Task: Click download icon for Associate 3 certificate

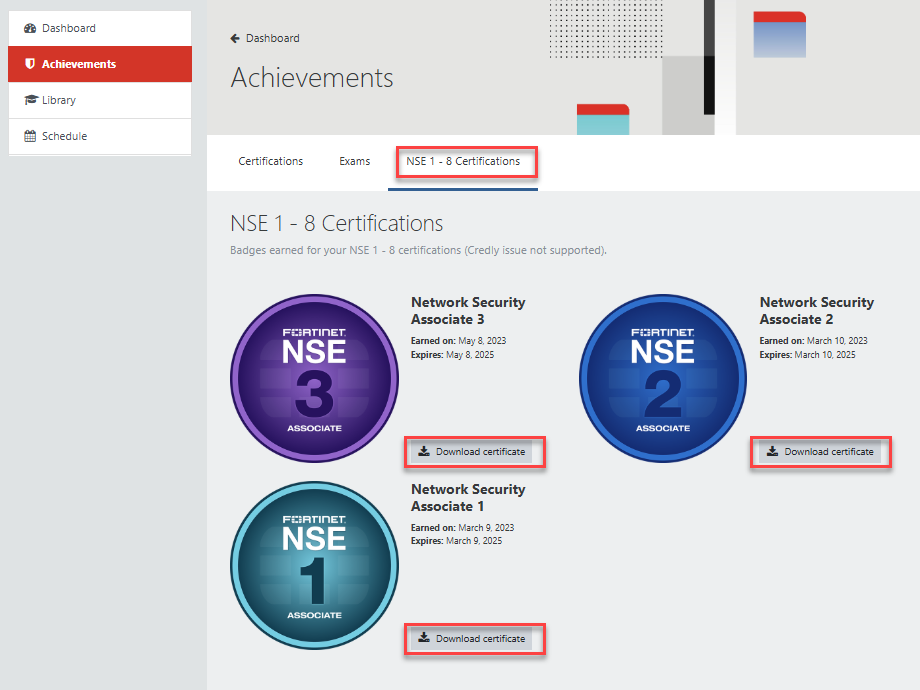Action: point(424,451)
